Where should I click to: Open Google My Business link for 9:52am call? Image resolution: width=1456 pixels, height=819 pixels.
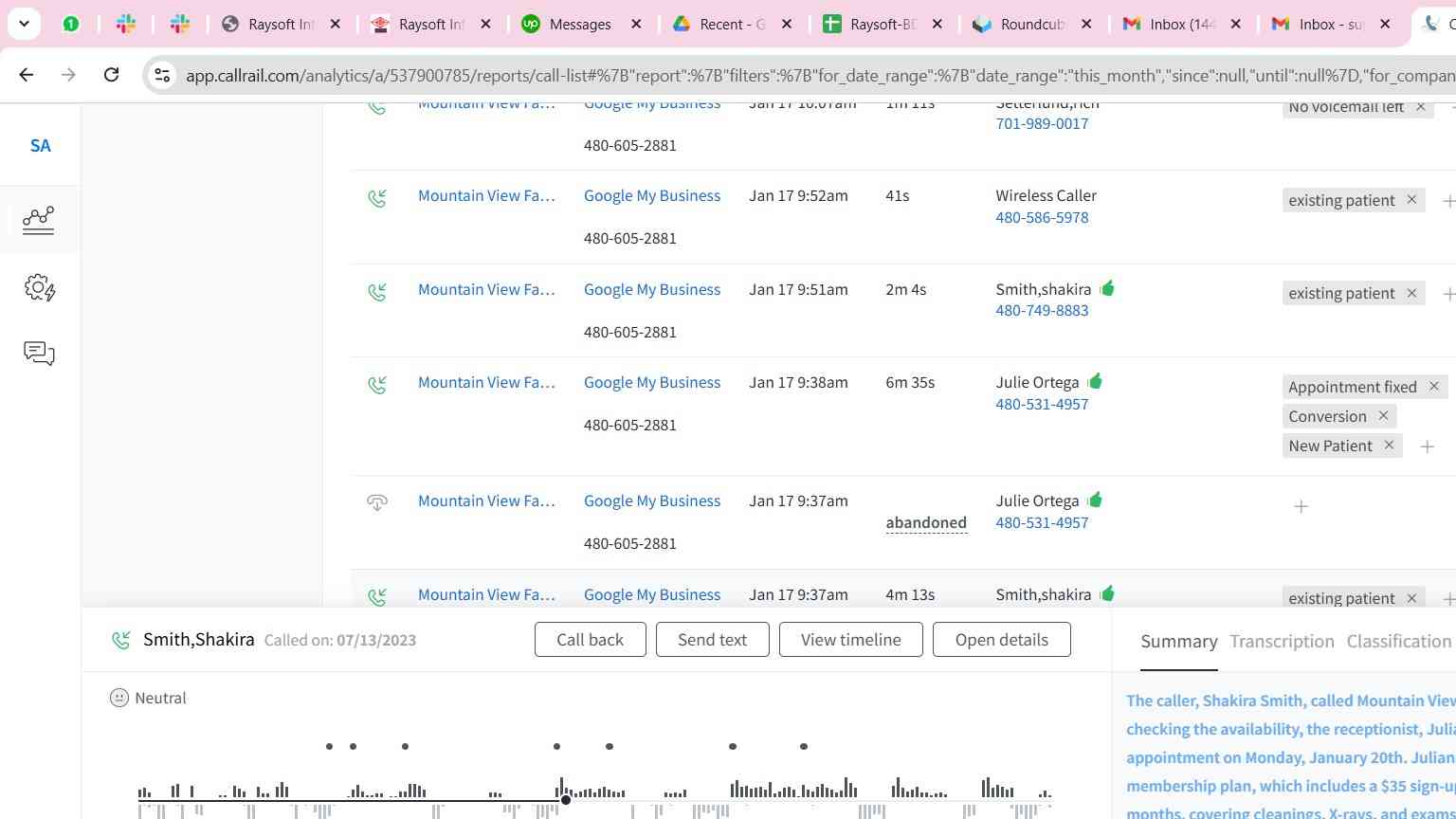tap(652, 195)
